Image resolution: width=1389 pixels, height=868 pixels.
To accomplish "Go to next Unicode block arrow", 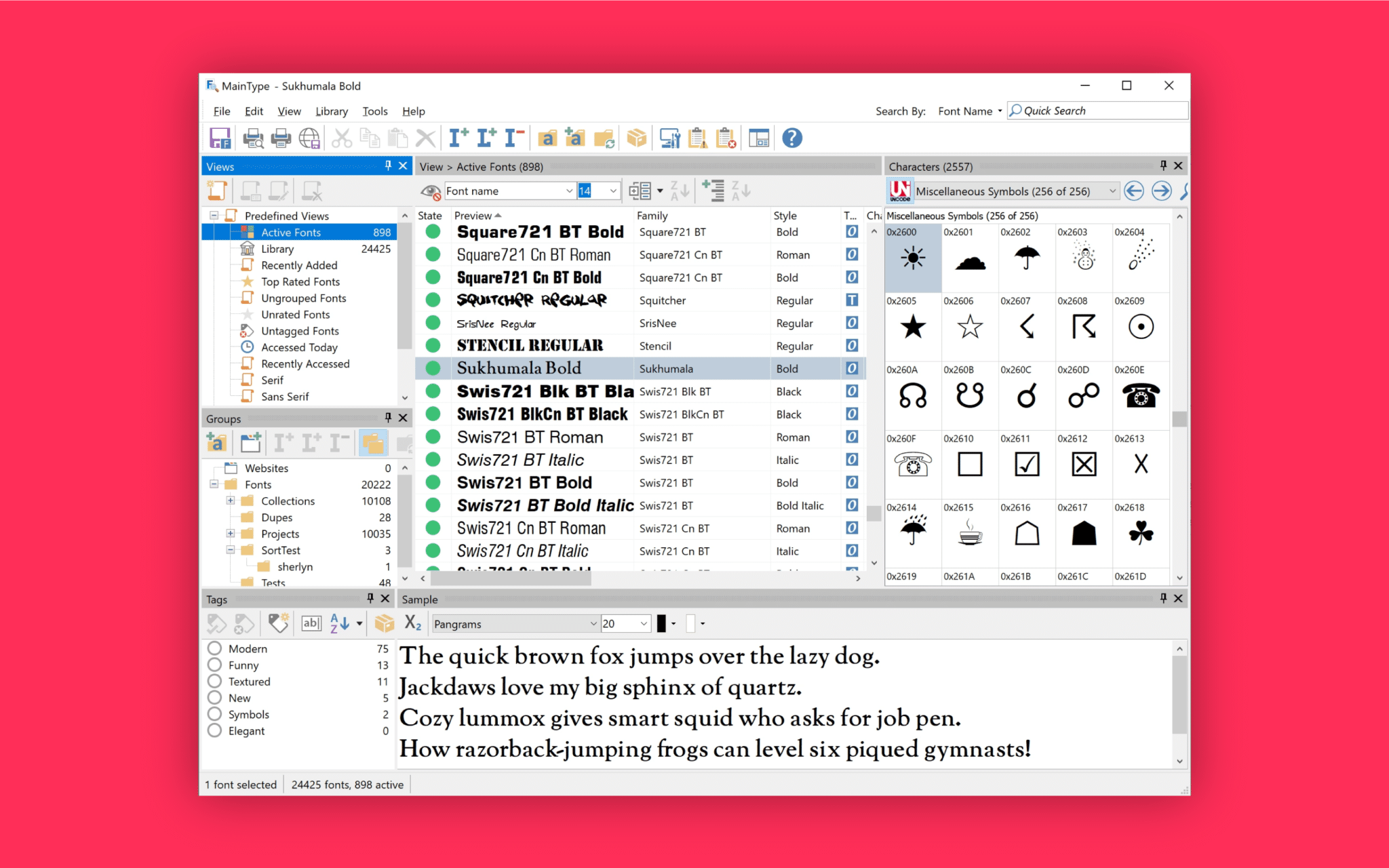I will click(1161, 191).
